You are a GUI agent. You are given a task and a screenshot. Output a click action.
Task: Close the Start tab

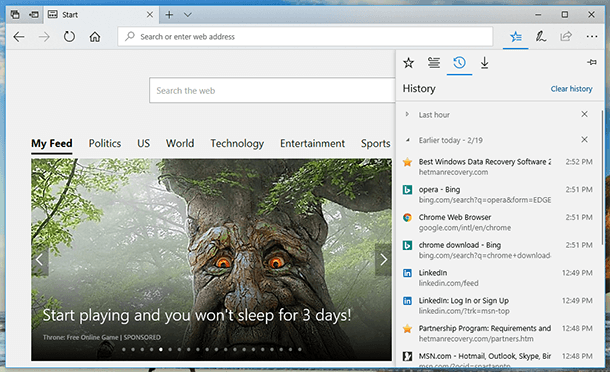click(150, 15)
